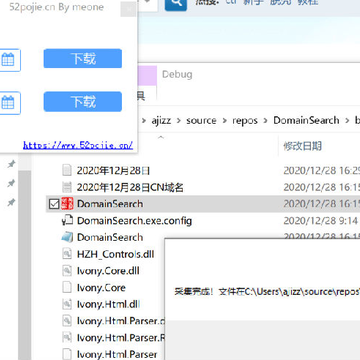Go to repos folder in the breadcrumb
The height and width of the screenshot is (360, 360).
tap(245, 120)
